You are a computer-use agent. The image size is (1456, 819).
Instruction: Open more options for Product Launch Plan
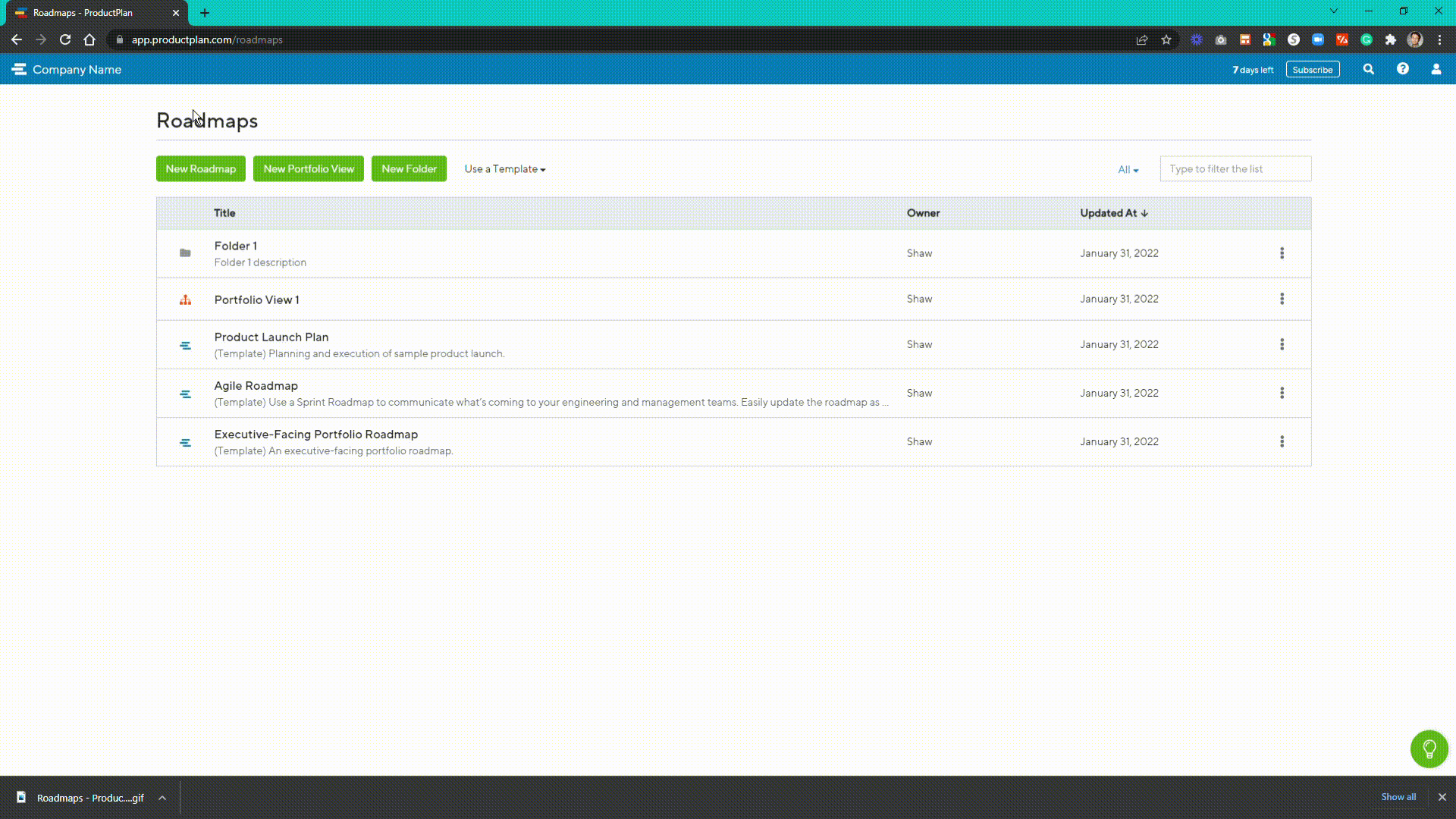(1282, 344)
